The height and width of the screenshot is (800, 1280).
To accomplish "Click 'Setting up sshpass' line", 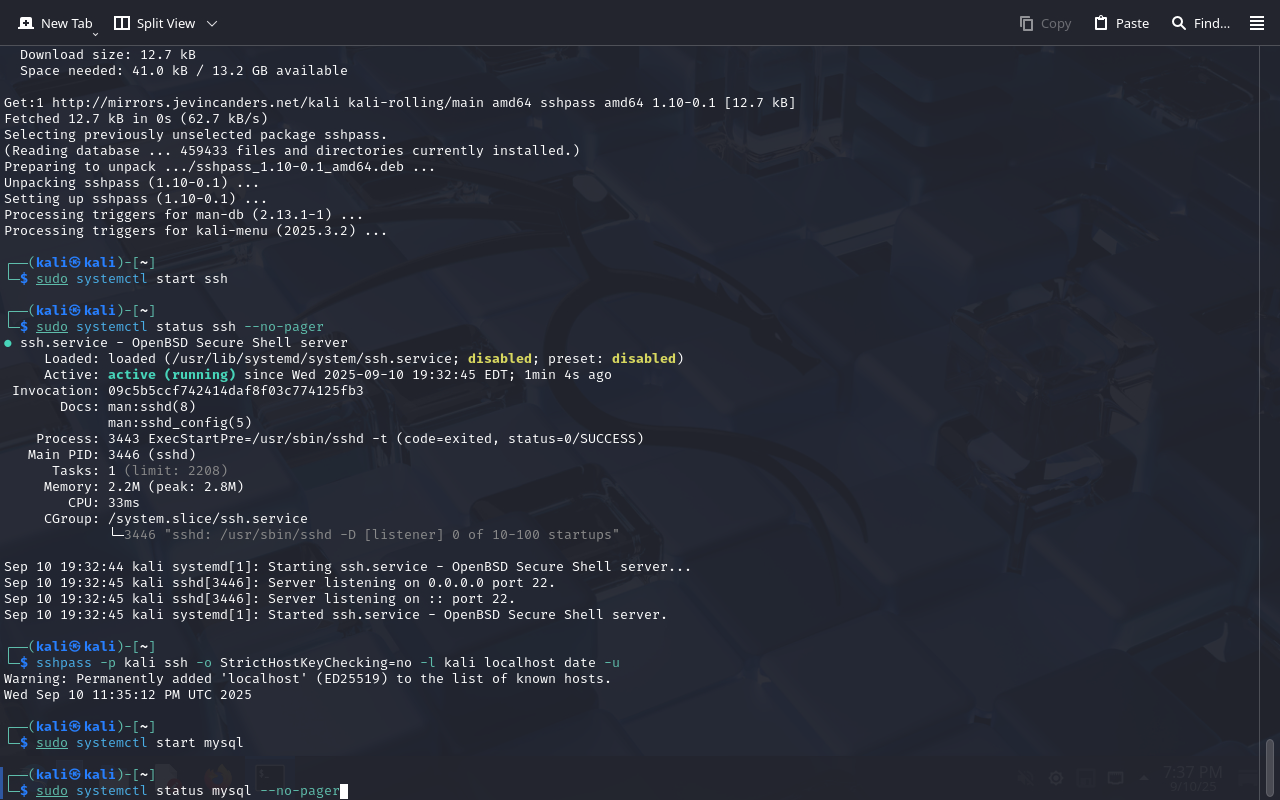I will pyautogui.click(x=136, y=199).
